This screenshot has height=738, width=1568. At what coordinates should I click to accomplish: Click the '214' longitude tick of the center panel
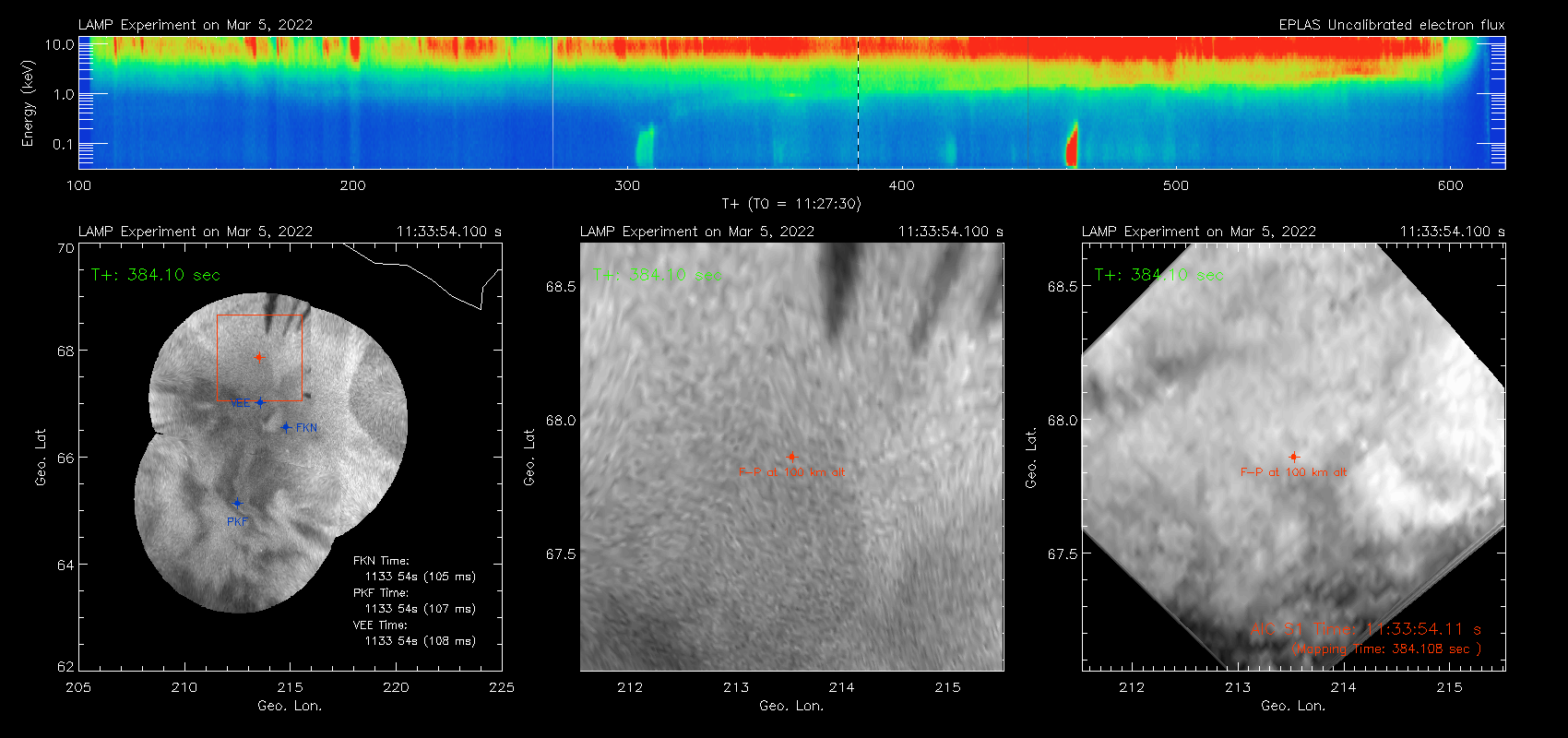pos(842,687)
